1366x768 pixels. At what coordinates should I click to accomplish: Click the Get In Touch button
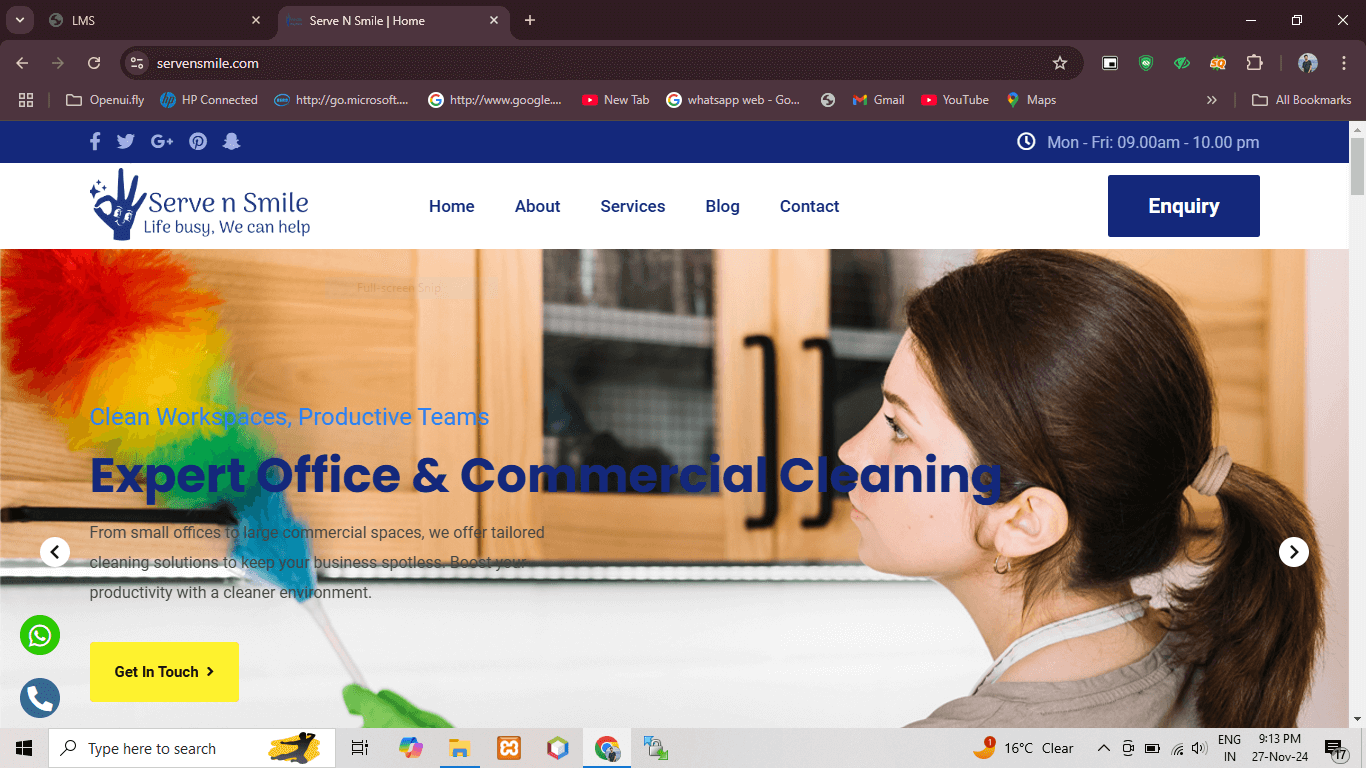tap(164, 672)
